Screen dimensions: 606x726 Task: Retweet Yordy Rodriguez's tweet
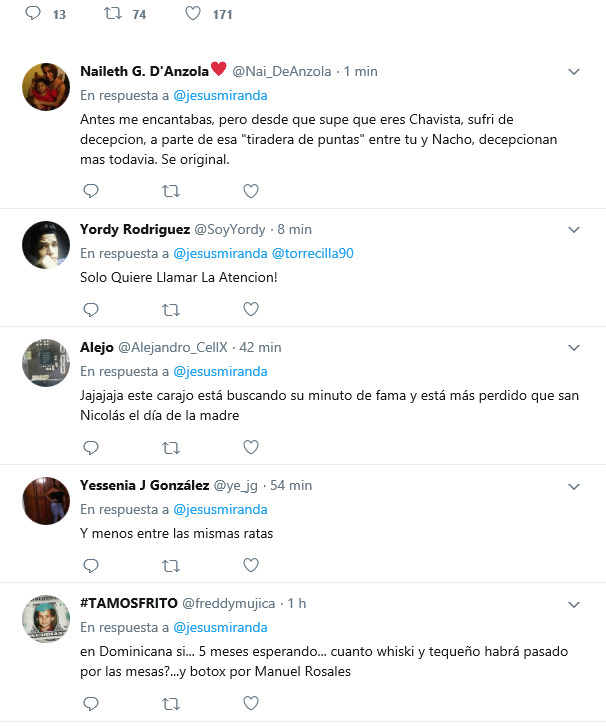pyautogui.click(x=170, y=309)
